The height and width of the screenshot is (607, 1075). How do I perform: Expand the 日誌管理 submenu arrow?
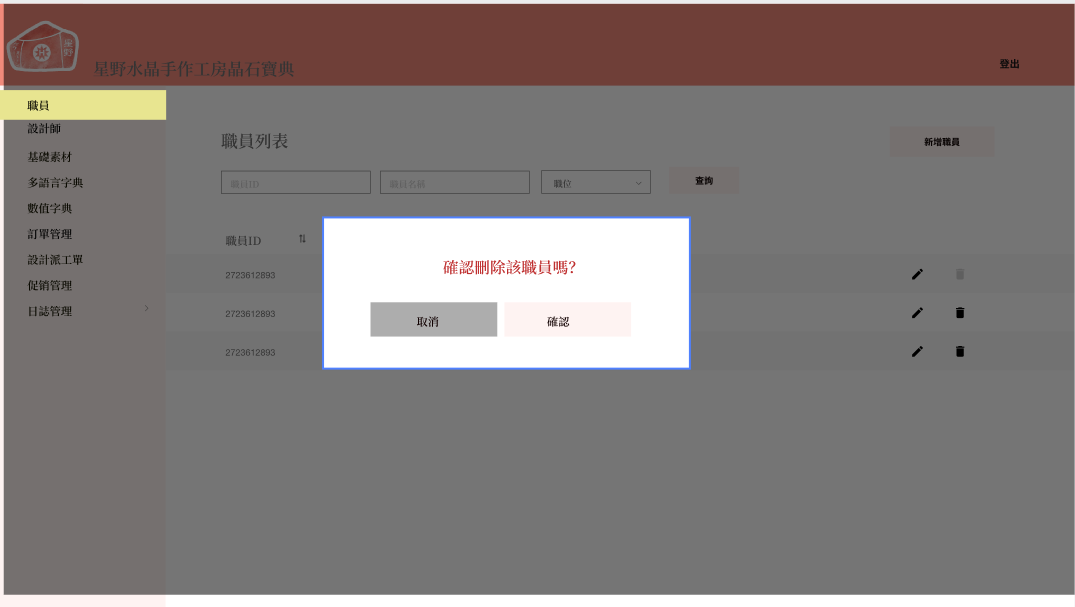[x=146, y=308]
